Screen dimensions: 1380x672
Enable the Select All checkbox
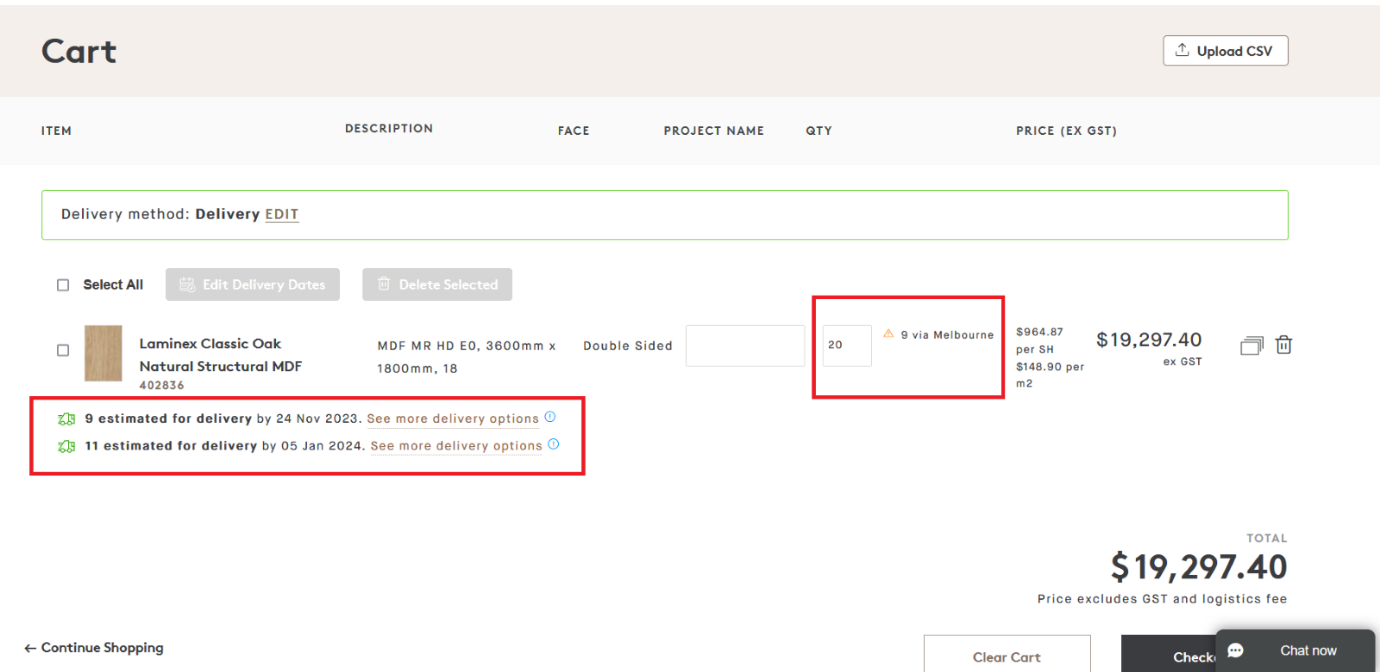point(63,284)
